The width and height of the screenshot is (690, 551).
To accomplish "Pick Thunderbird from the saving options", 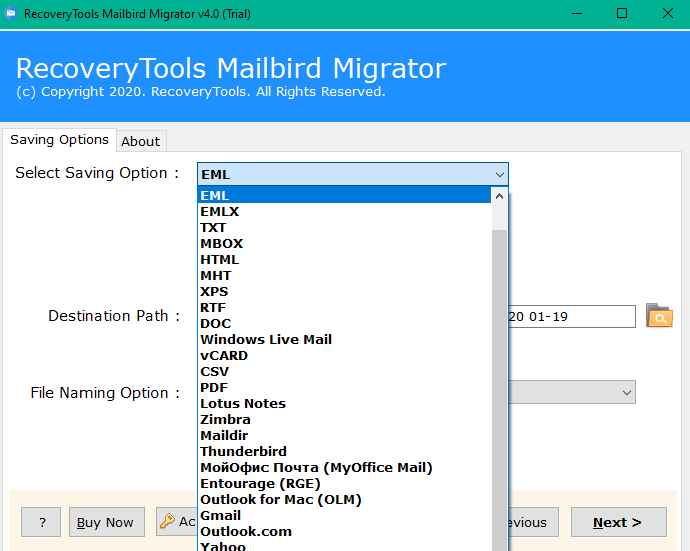I will click(243, 451).
